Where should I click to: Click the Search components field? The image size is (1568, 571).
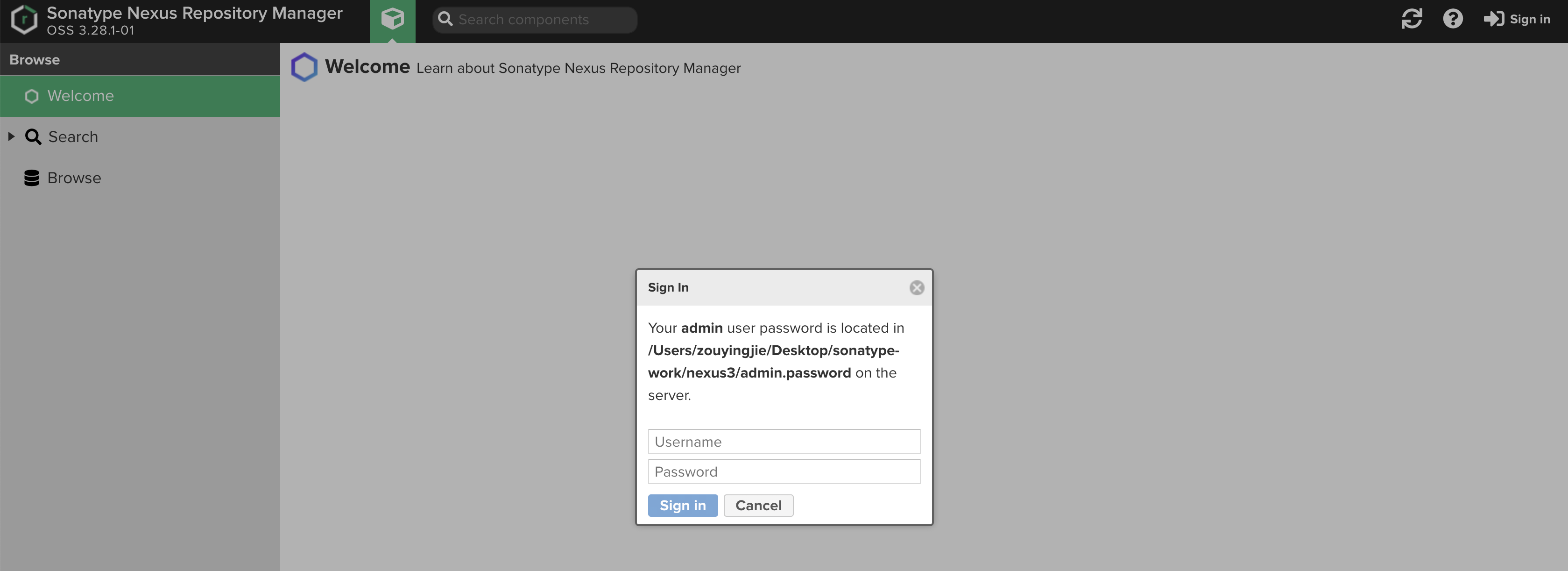pos(542,20)
